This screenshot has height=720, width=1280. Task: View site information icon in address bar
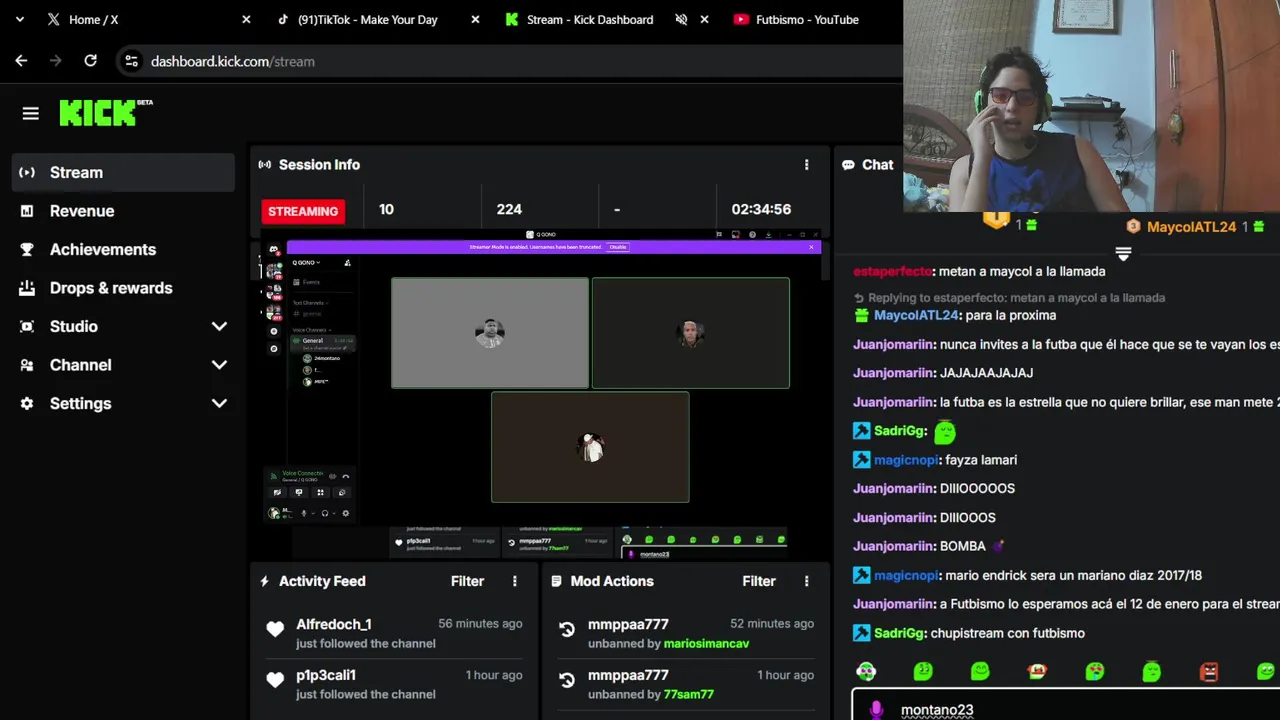(x=131, y=61)
